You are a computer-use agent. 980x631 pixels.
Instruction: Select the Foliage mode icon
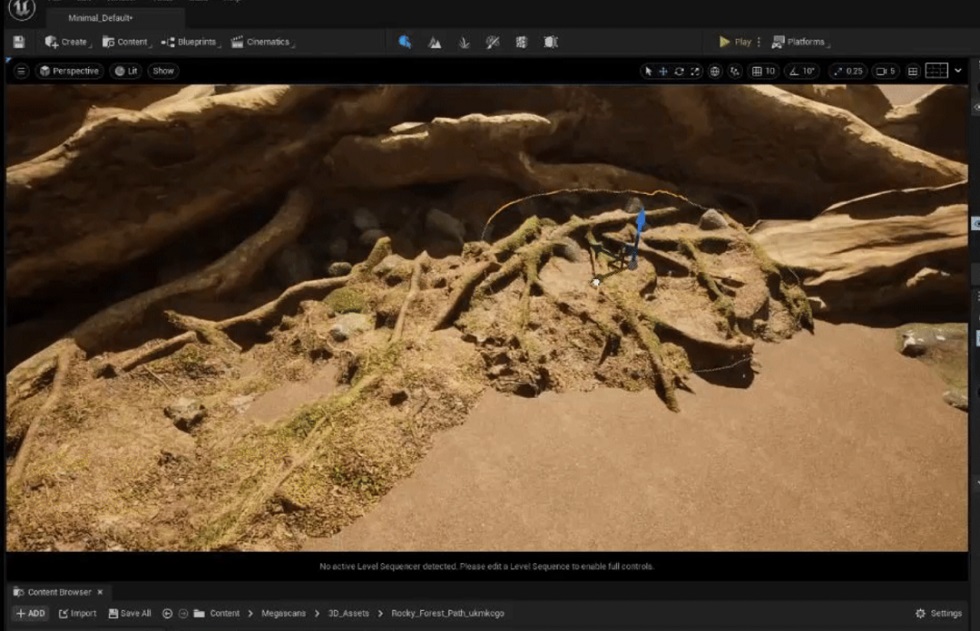click(464, 42)
